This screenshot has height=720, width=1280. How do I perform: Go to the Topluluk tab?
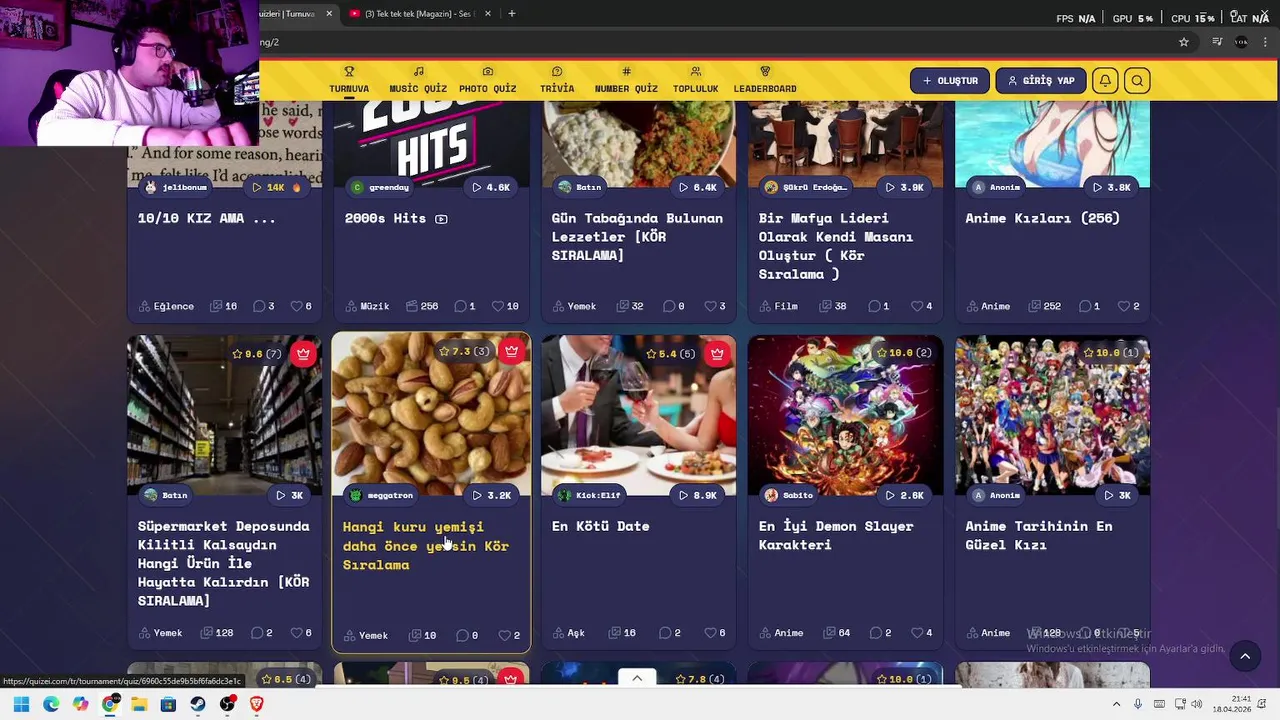click(696, 80)
